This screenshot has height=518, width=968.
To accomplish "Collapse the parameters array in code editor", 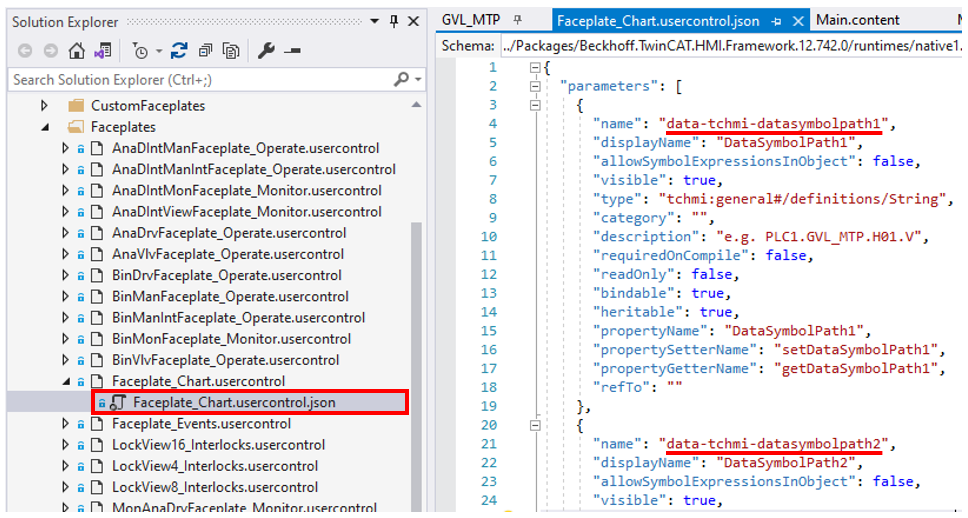I will 535,87.
